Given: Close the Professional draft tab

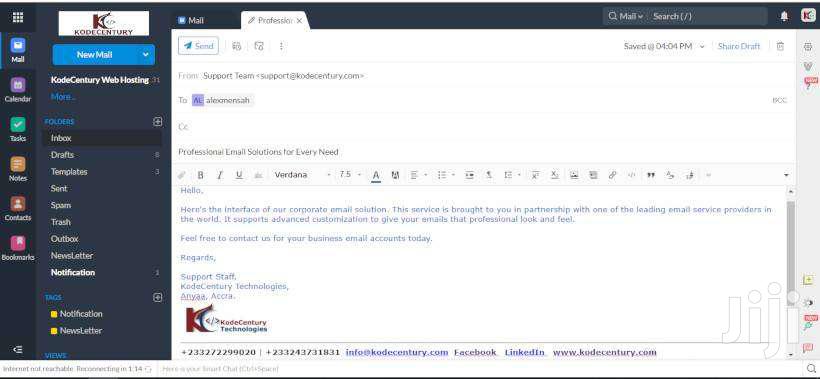Looking at the screenshot, I should pos(299,21).
